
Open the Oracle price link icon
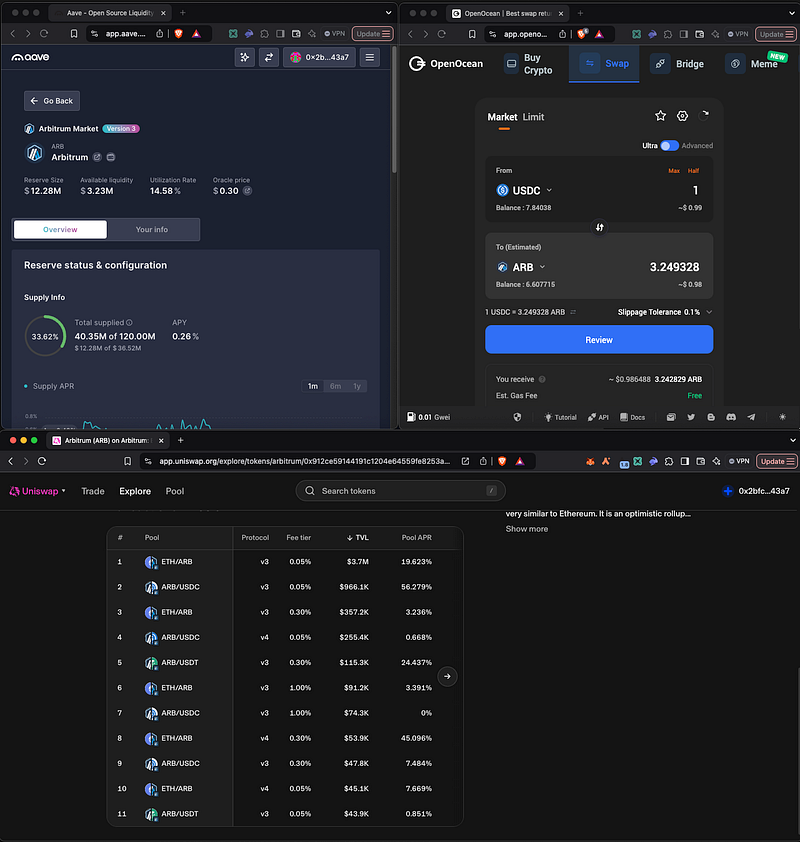click(248, 191)
